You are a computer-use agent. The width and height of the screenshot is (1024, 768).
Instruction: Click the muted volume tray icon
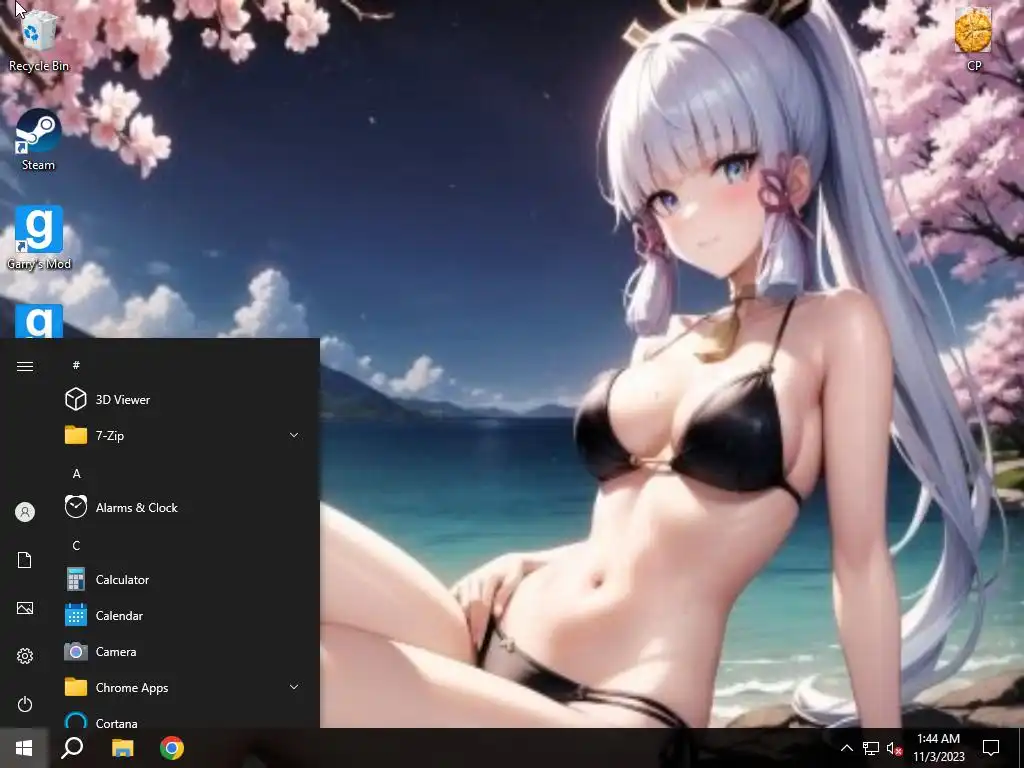click(x=894, y=748)
